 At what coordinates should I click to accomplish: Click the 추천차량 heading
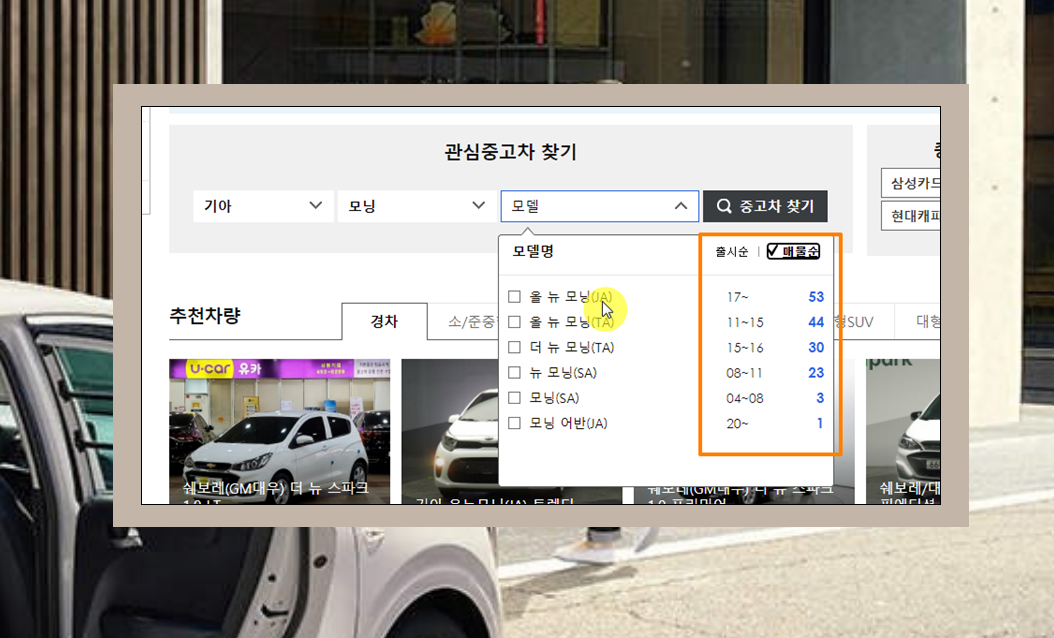205,316
